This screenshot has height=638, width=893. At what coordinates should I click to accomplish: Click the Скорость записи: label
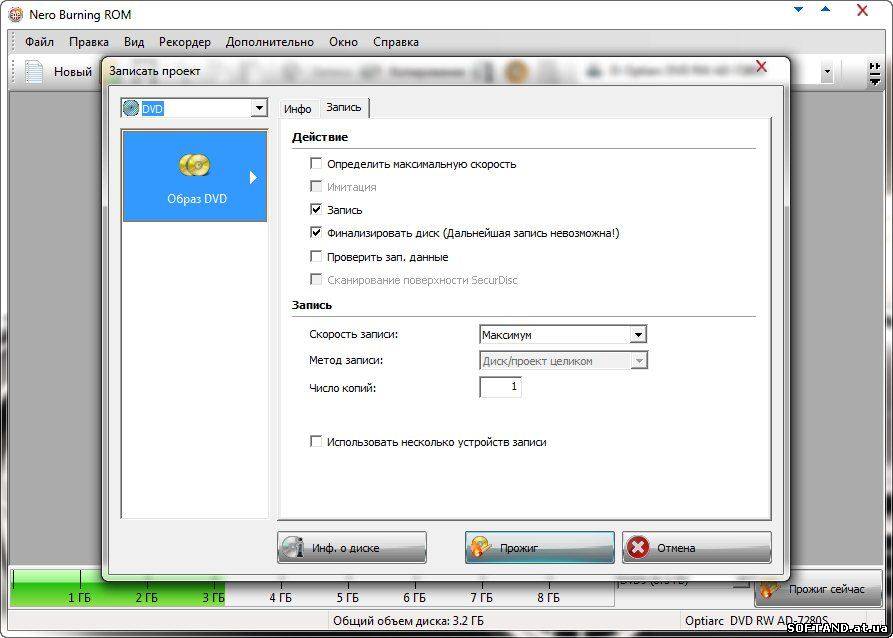354,334
